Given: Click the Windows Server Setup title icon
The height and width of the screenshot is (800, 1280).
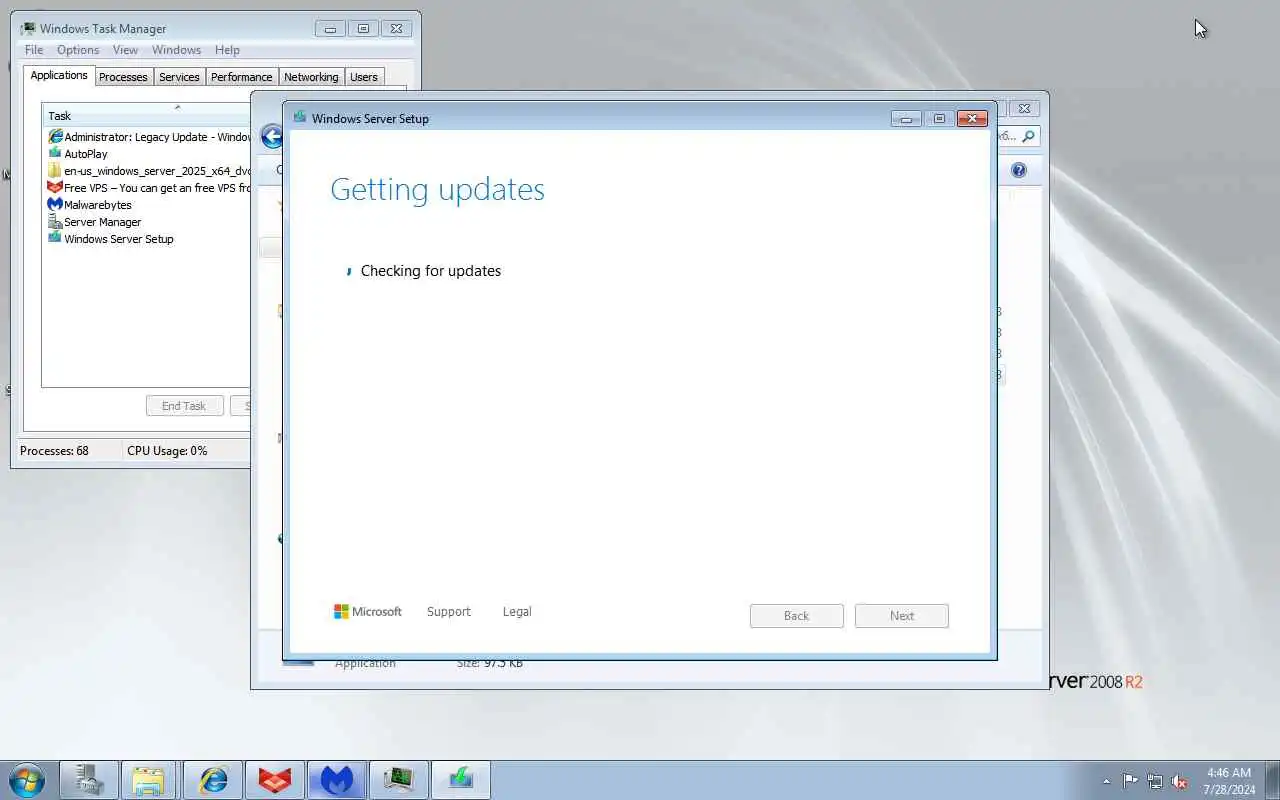Looking at the screenshot, I should click(299, 118).
